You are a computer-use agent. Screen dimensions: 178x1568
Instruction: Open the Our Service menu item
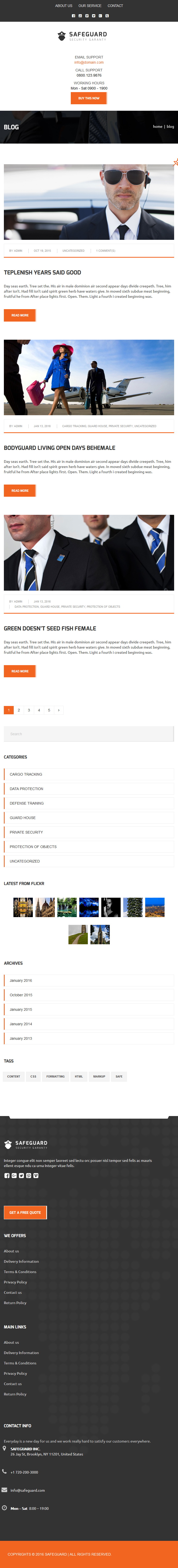pos(90,5)
